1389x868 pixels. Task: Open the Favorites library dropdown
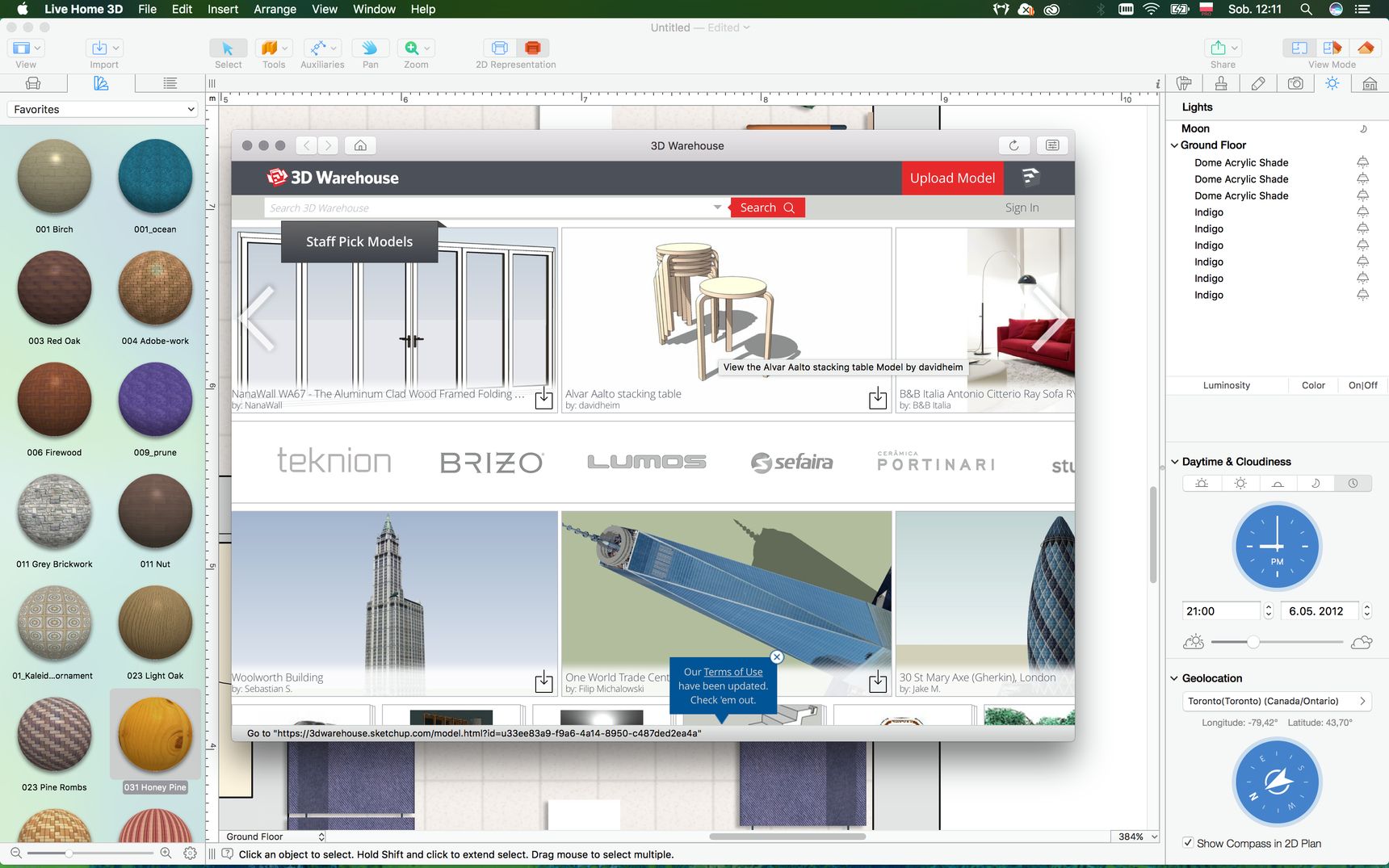click(x=103, y=109)
